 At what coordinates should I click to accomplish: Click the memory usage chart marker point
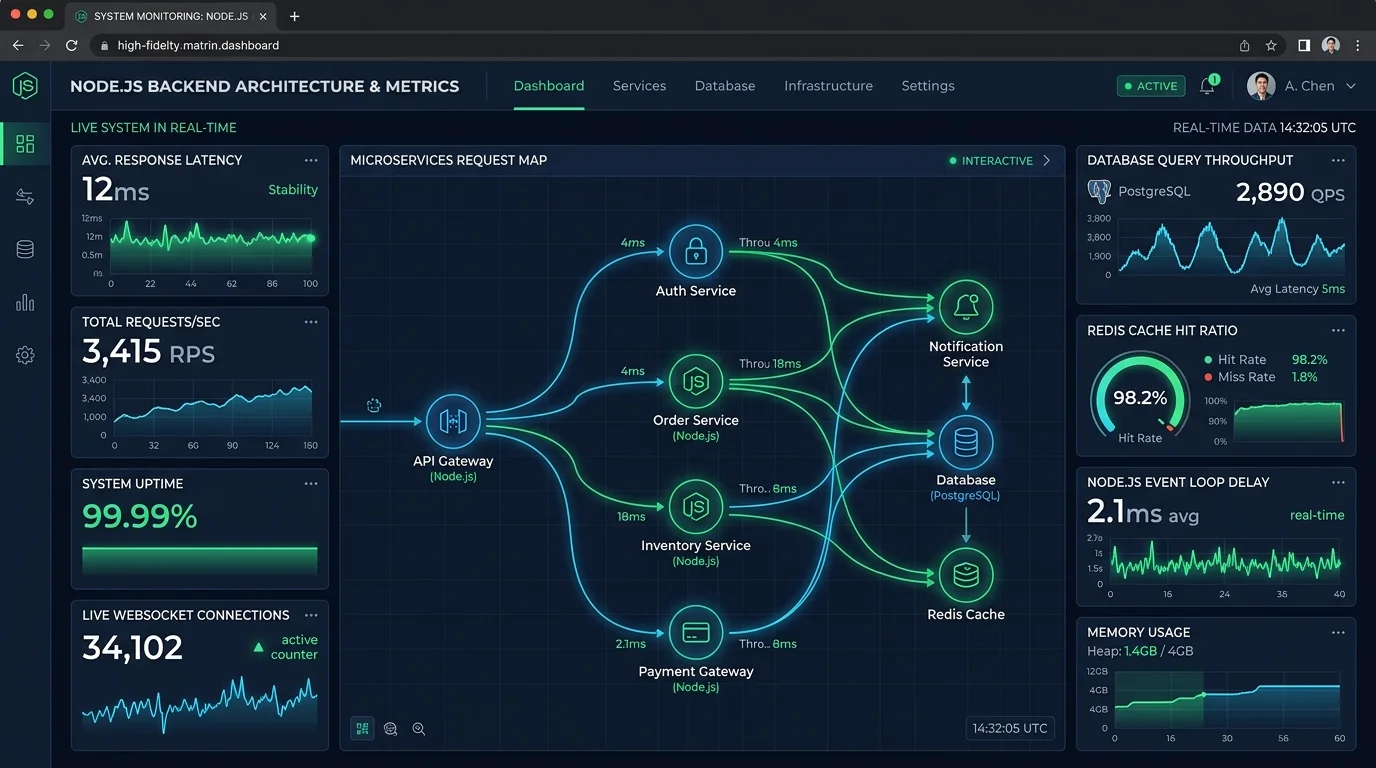pyautogui.click(x=1204, y=694)
